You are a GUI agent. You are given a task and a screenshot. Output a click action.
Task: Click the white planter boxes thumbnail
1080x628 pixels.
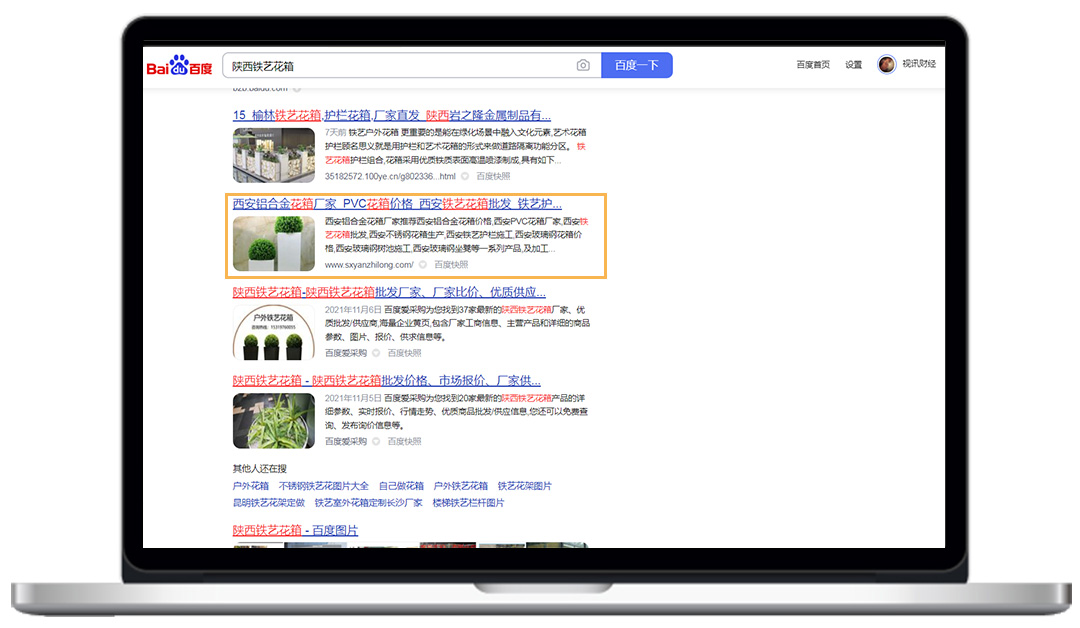[273, 243]
